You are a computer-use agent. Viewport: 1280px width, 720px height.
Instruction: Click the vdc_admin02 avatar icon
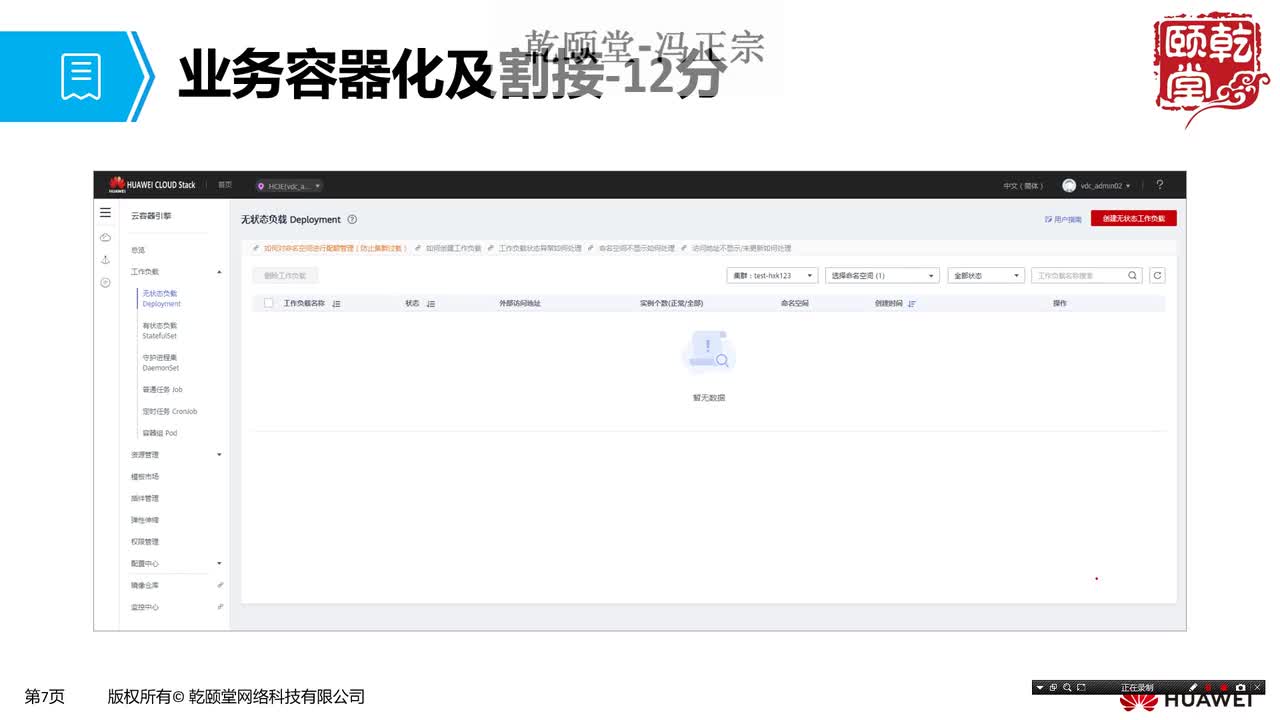(1069, 185)
